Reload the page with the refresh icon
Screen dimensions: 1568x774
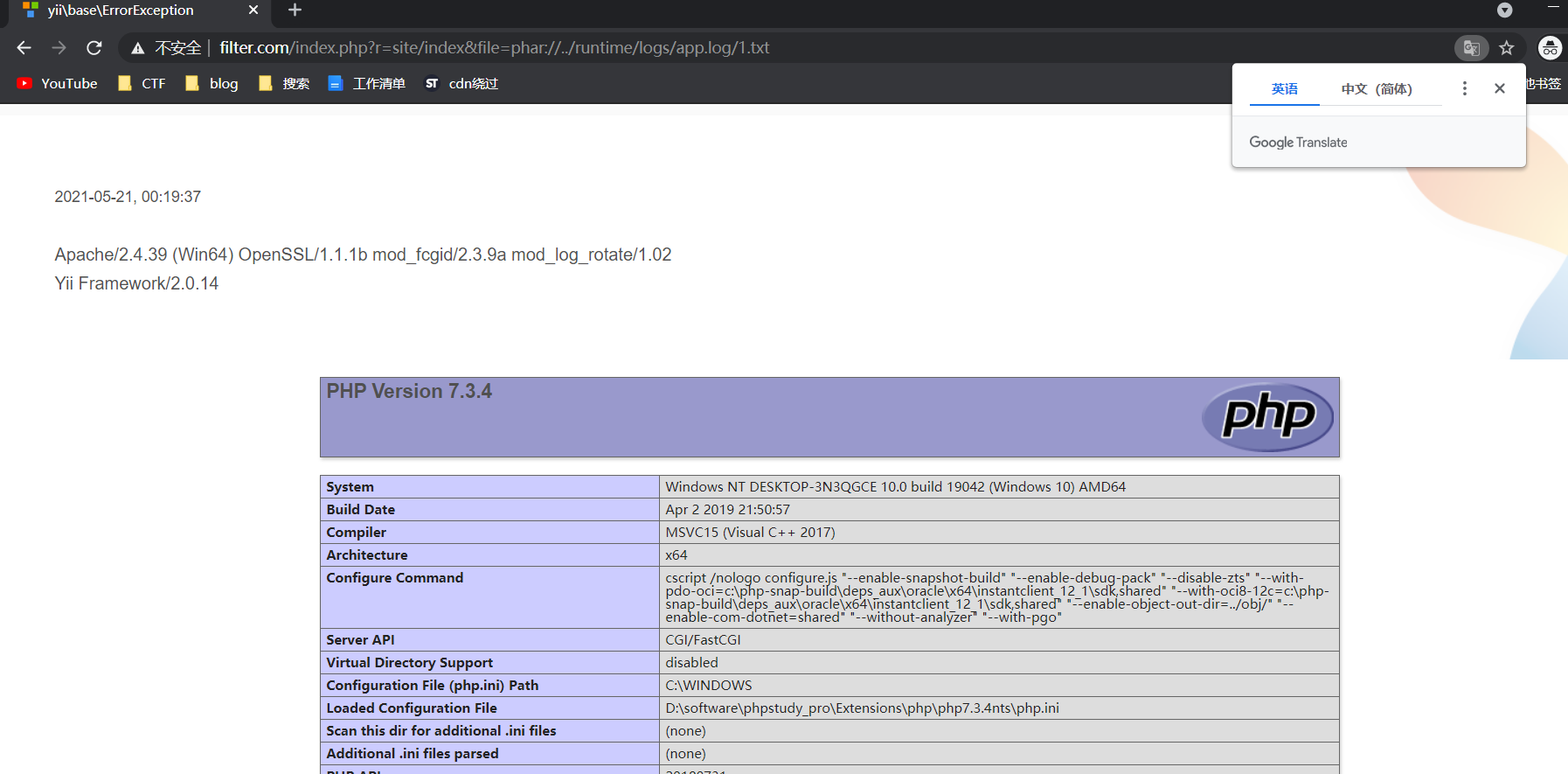coord(94,48)
